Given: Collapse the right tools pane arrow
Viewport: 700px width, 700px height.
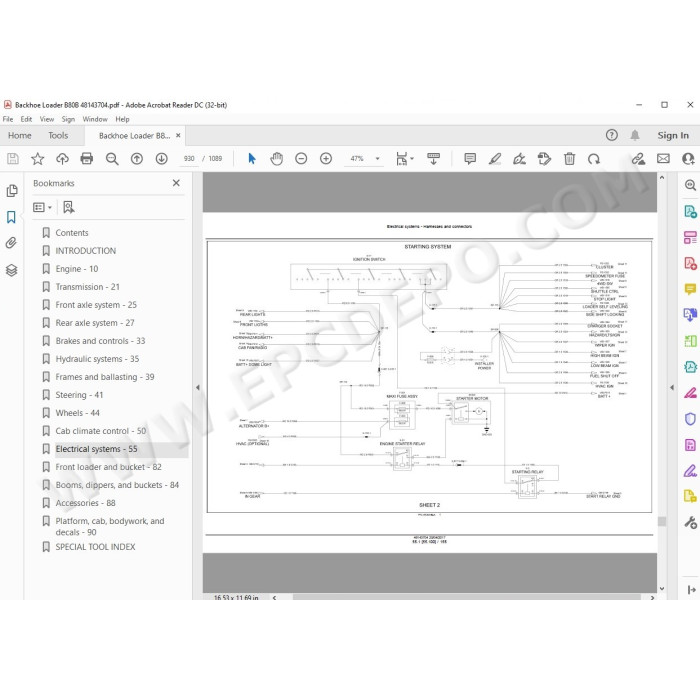Looking at the screenshot, I should tap(672, 388).
